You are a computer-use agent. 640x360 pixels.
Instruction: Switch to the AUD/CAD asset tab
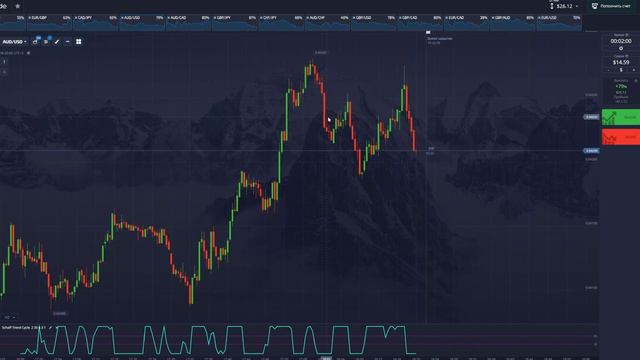click(188, 23)
